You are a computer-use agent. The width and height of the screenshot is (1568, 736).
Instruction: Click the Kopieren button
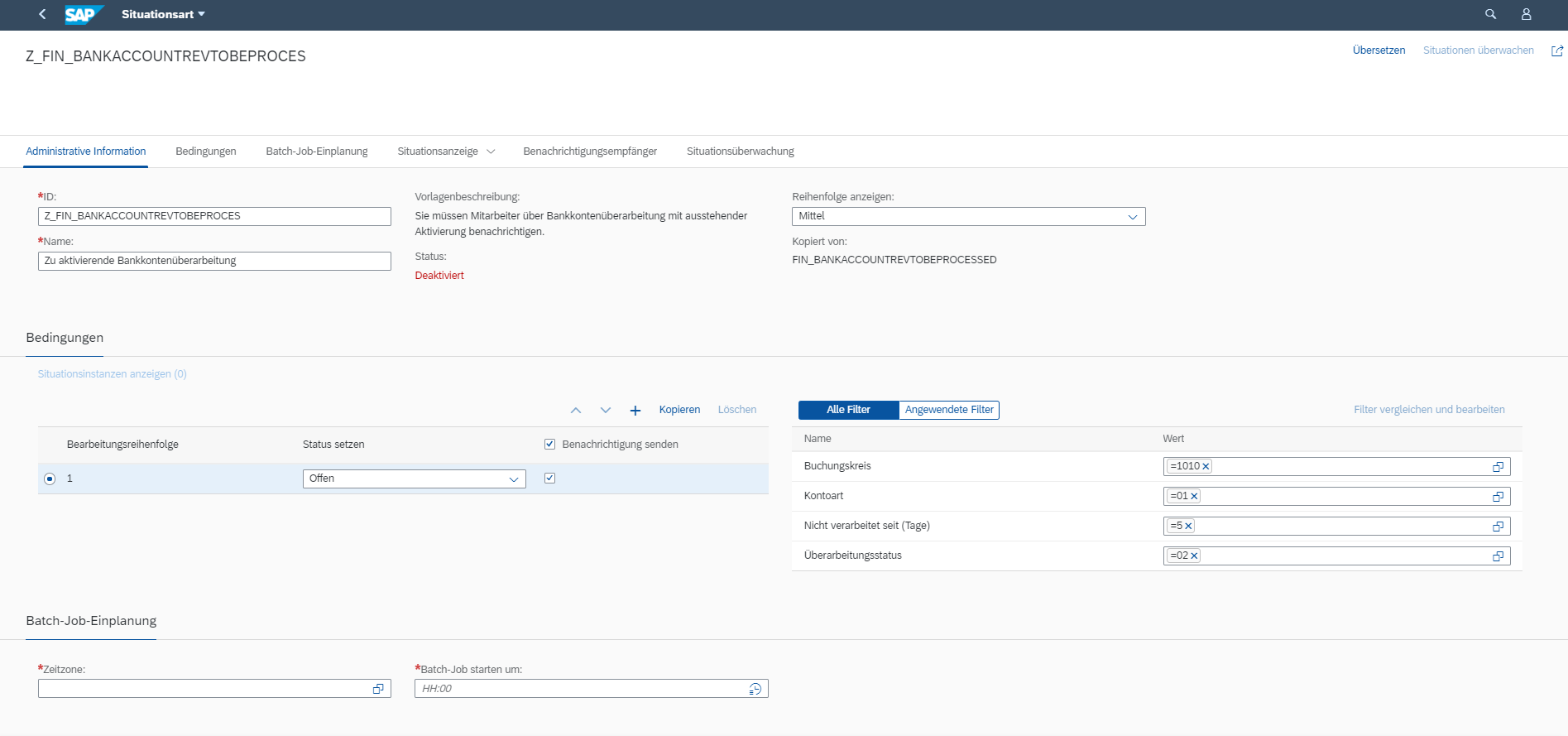679,410
